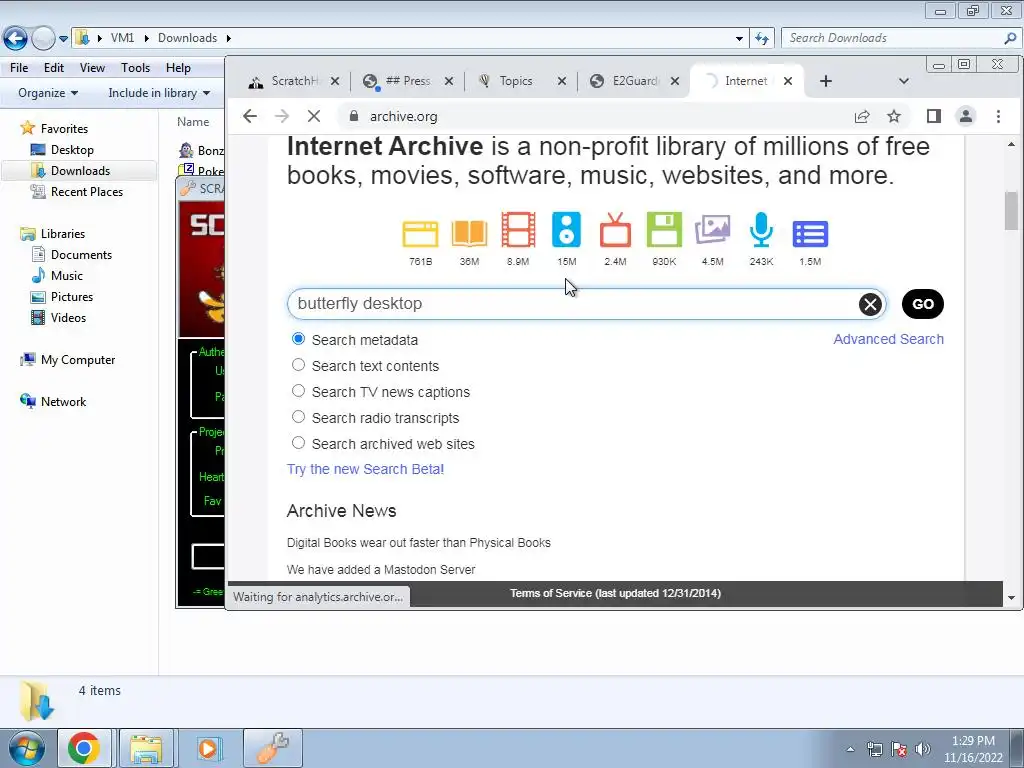Open the Organize dropdown in Explorer
Viewport: 1024px width, 768px height.
pos(48,93)
